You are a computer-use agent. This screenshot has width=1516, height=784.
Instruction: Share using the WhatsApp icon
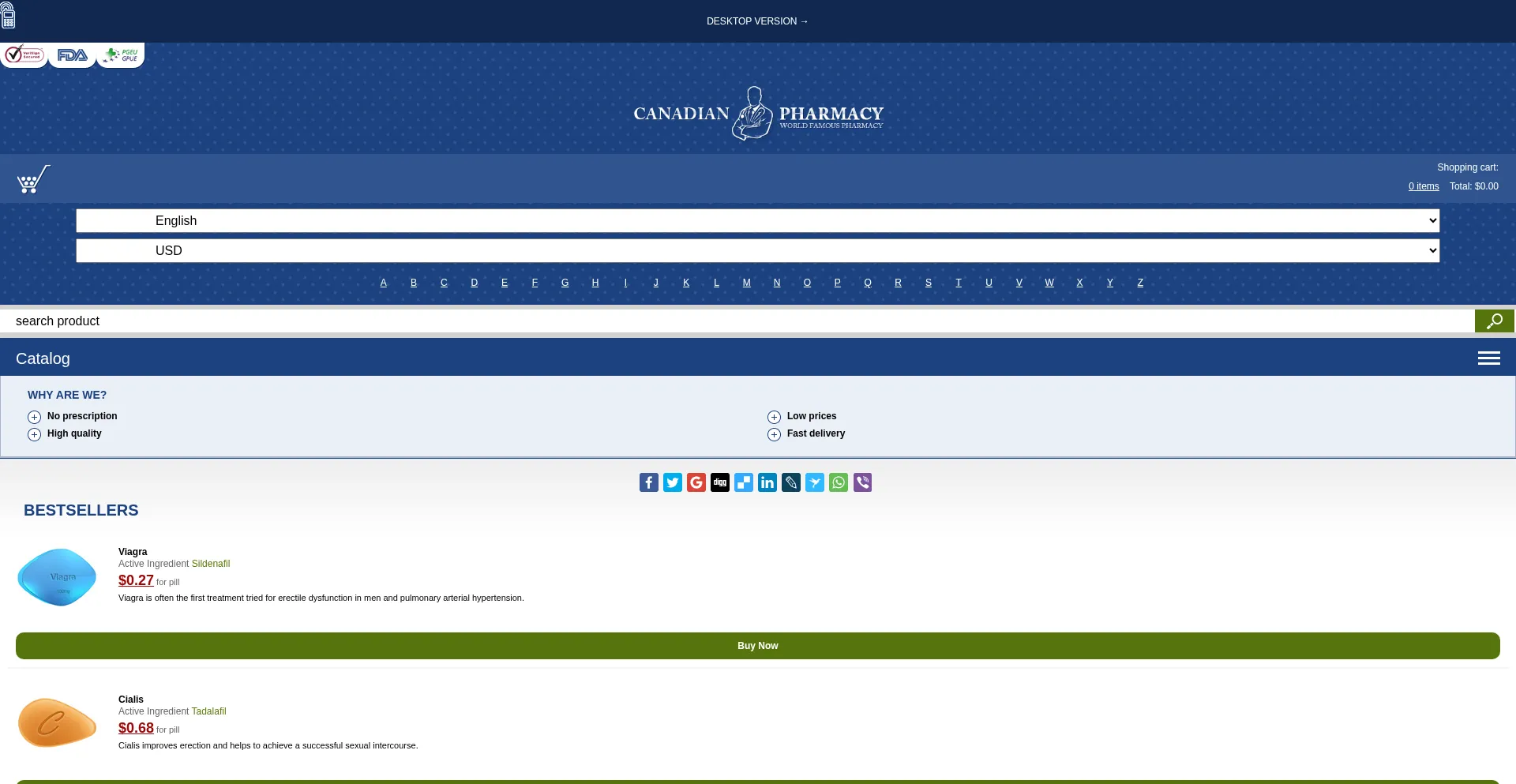pyautogui.click(x=839, y=482)
